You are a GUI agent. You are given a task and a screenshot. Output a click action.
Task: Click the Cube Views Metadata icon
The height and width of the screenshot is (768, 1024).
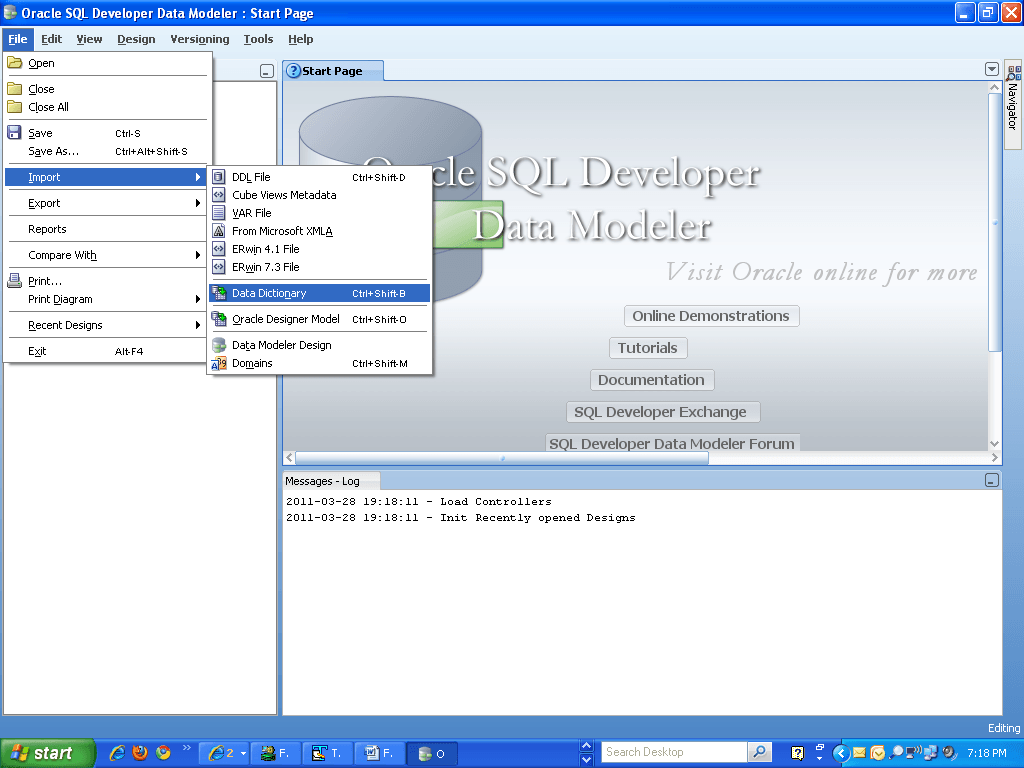point(219,195)
